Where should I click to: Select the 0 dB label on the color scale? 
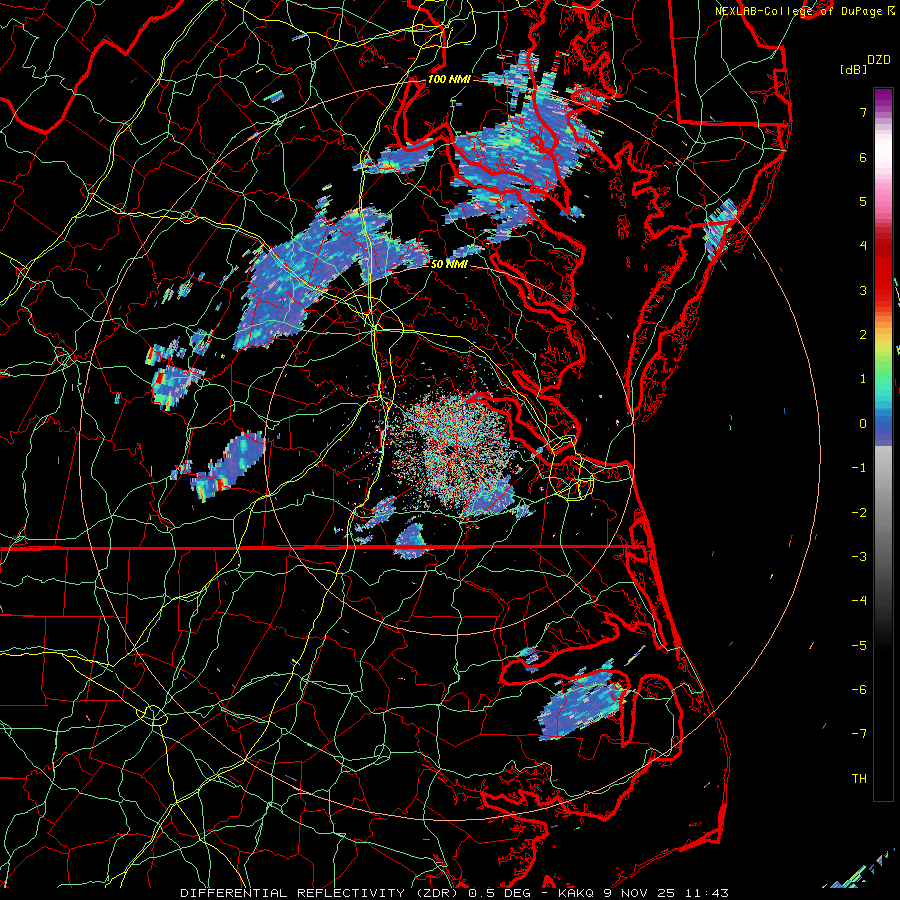pyautogui.click(x=863, y=424)
